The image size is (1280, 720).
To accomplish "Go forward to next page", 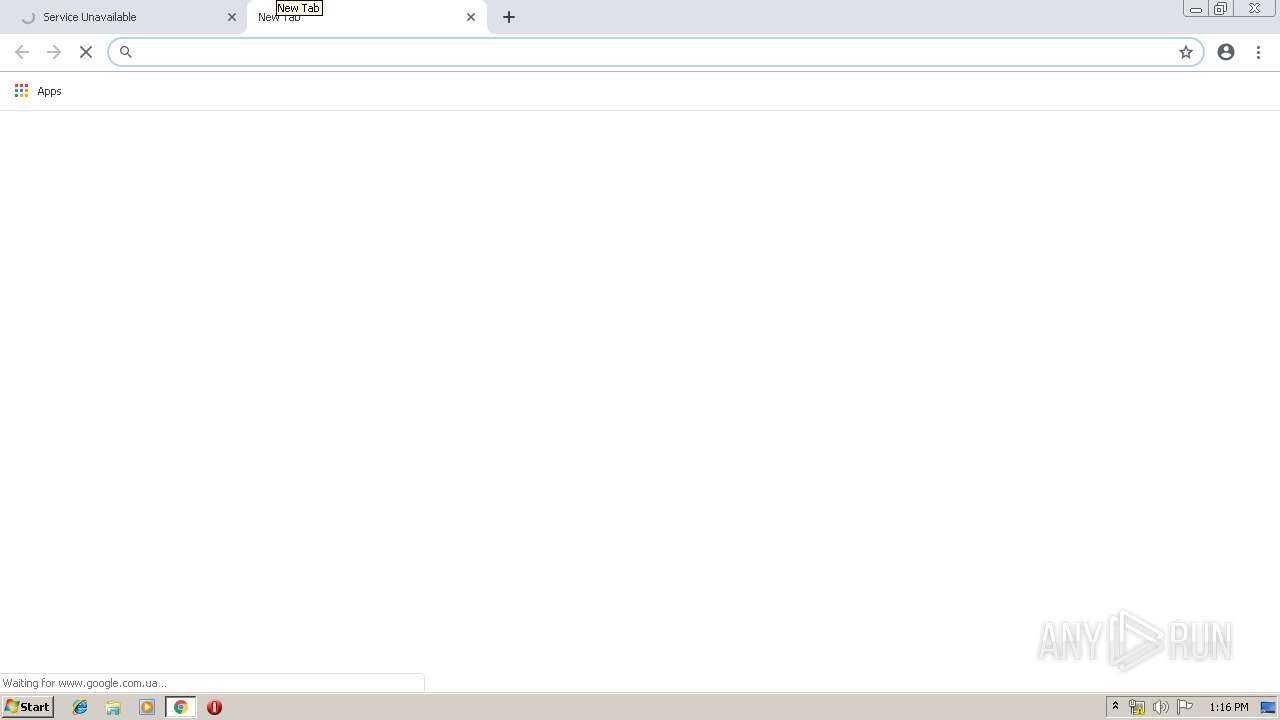I will [54, 52].
